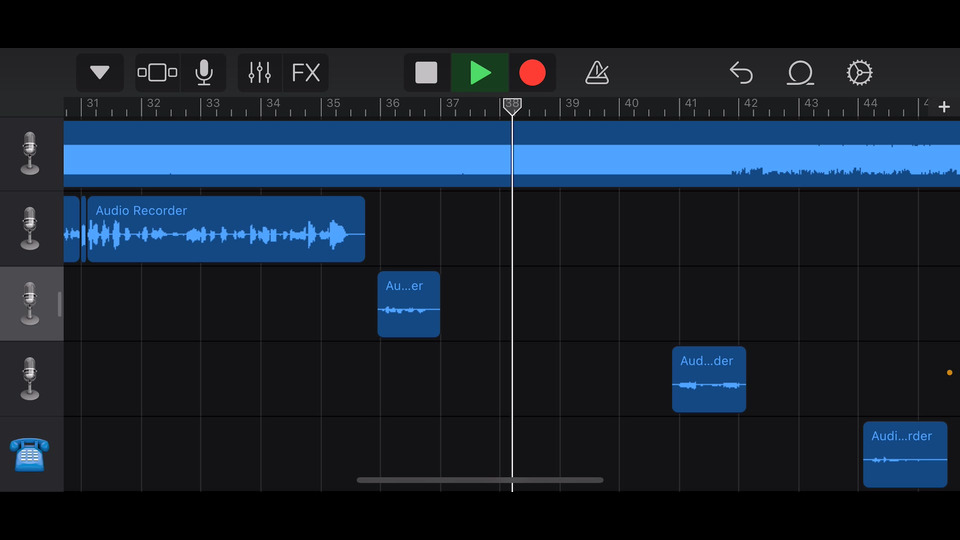Open the song settings gear
The image size is (960, 540).
(x=860, y=73)
